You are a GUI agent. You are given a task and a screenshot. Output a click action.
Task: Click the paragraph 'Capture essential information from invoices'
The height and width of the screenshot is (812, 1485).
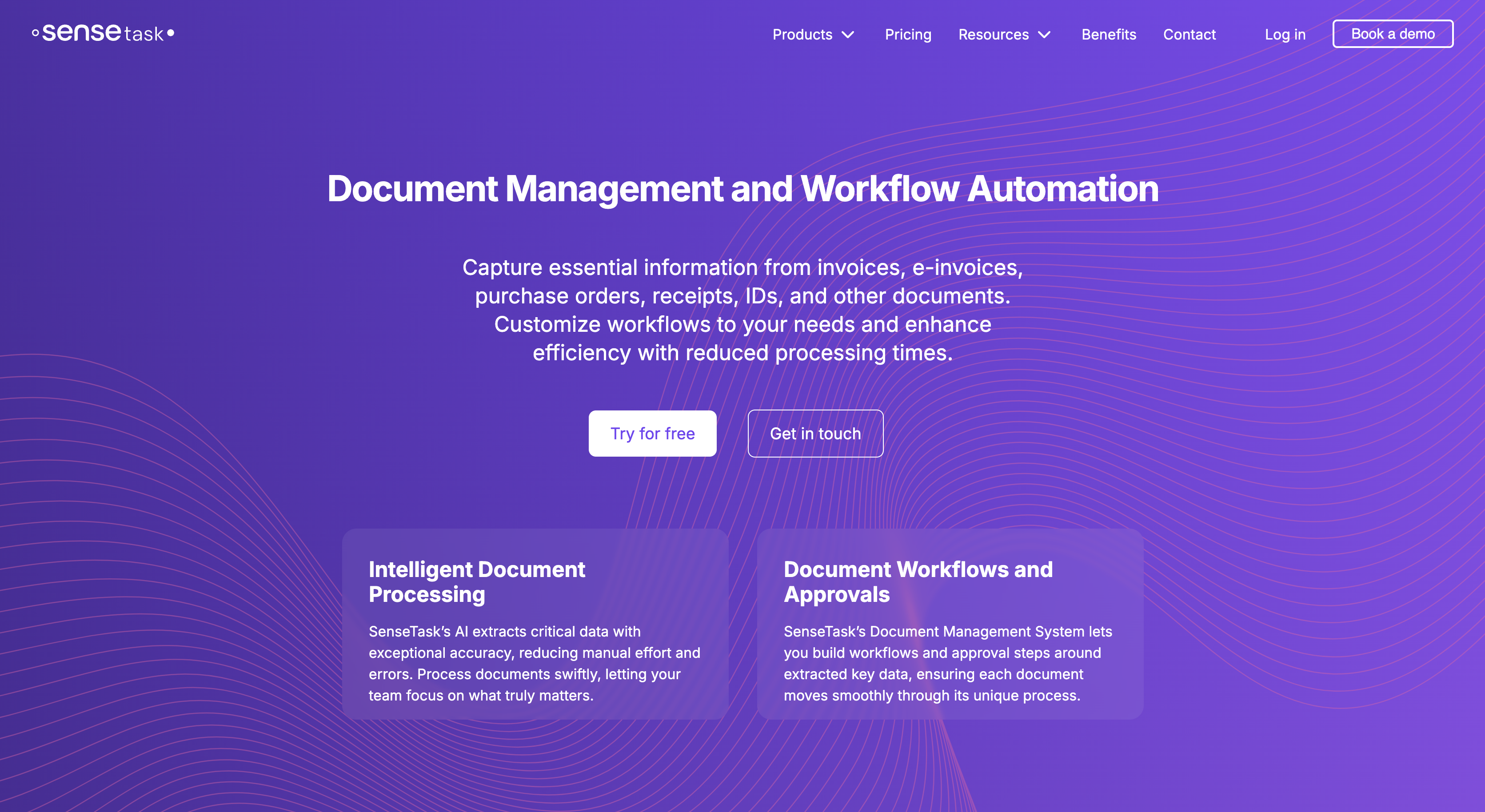742,310
